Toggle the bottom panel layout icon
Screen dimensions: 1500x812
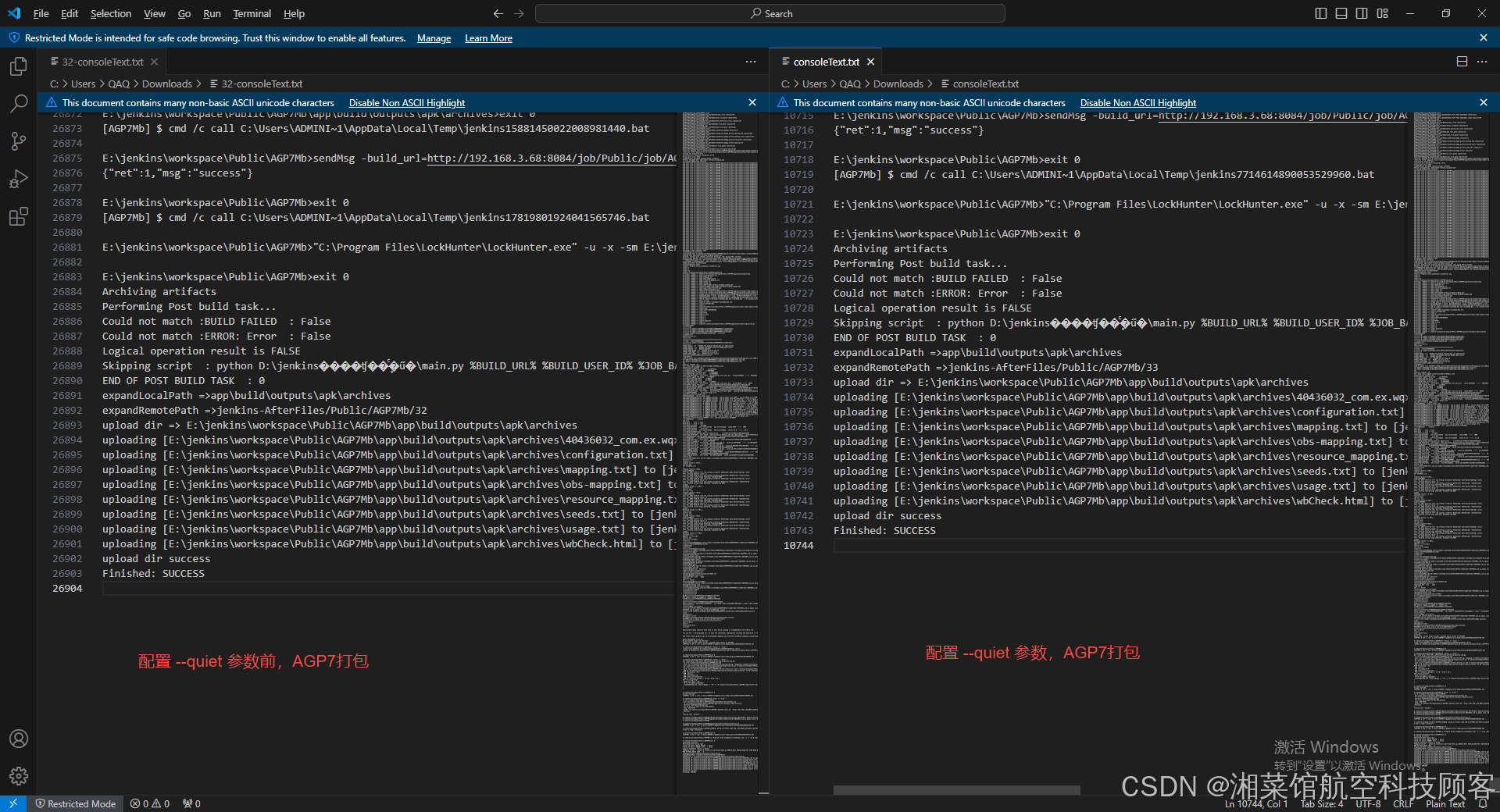coord(1341,13)
